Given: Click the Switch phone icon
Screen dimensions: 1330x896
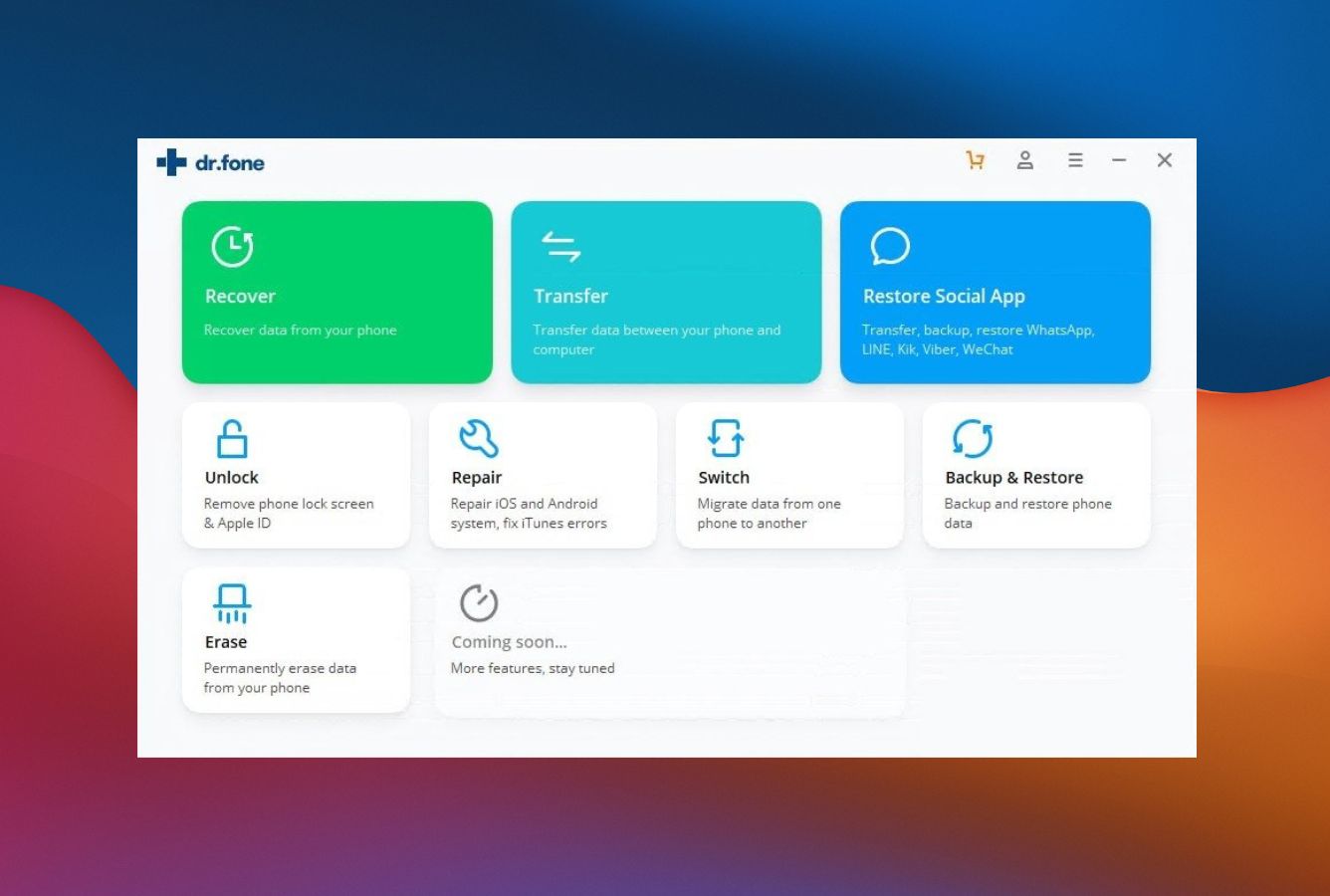Looking at the screenshot, I should pyautogui.click(x=726, y=438).
